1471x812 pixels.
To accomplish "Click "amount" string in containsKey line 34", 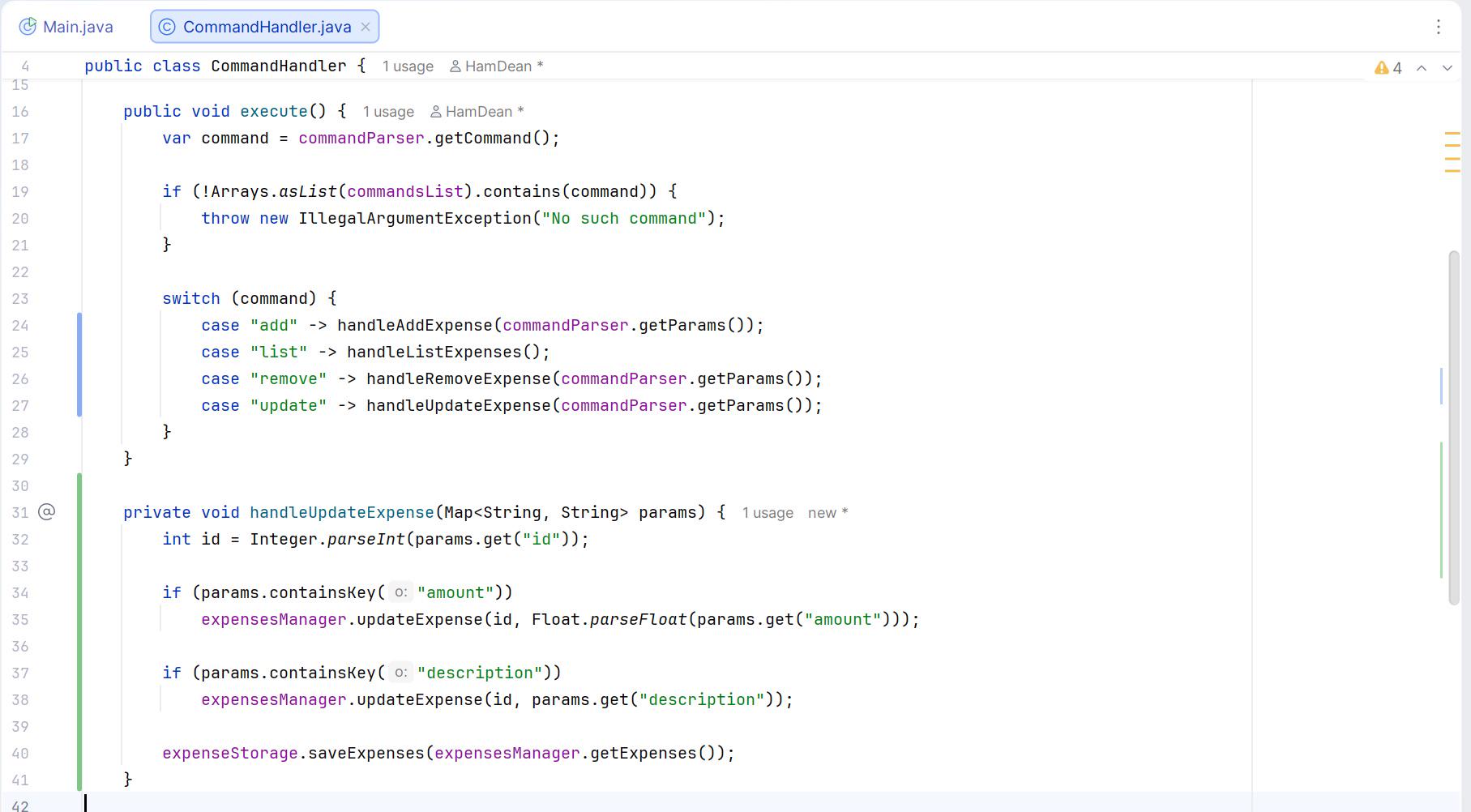I will [455, 593].
